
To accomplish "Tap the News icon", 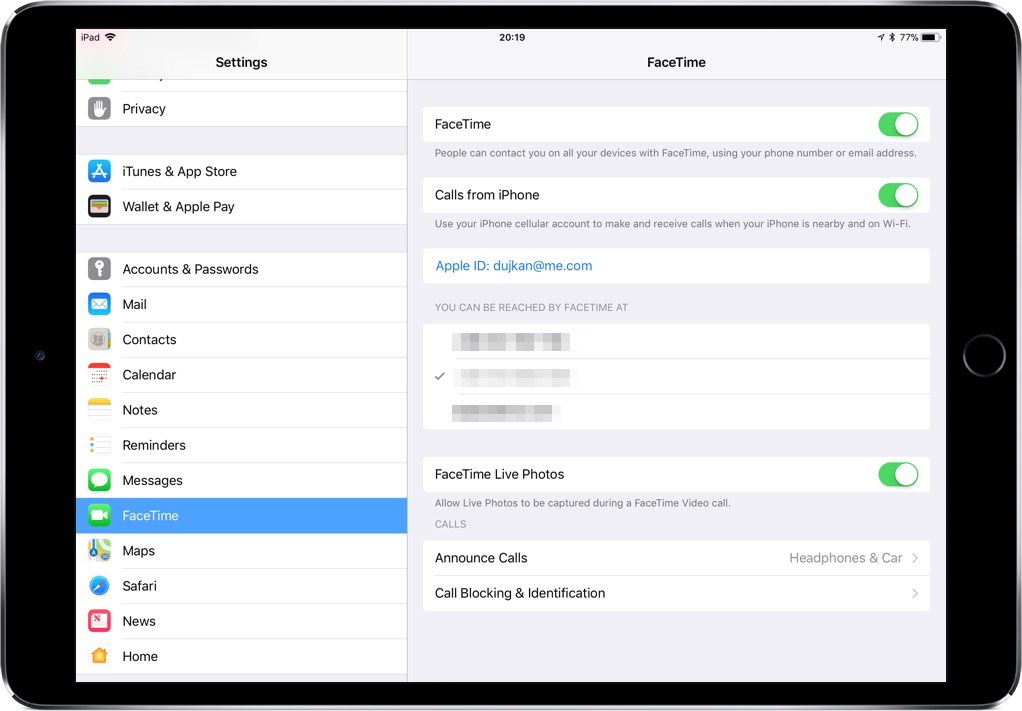I will pos(99,621).
